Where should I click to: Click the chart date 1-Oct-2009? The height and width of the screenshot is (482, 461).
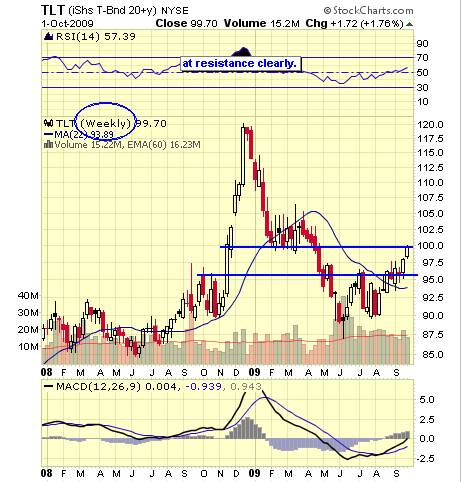pyautogui.click(x=67, y=24)
